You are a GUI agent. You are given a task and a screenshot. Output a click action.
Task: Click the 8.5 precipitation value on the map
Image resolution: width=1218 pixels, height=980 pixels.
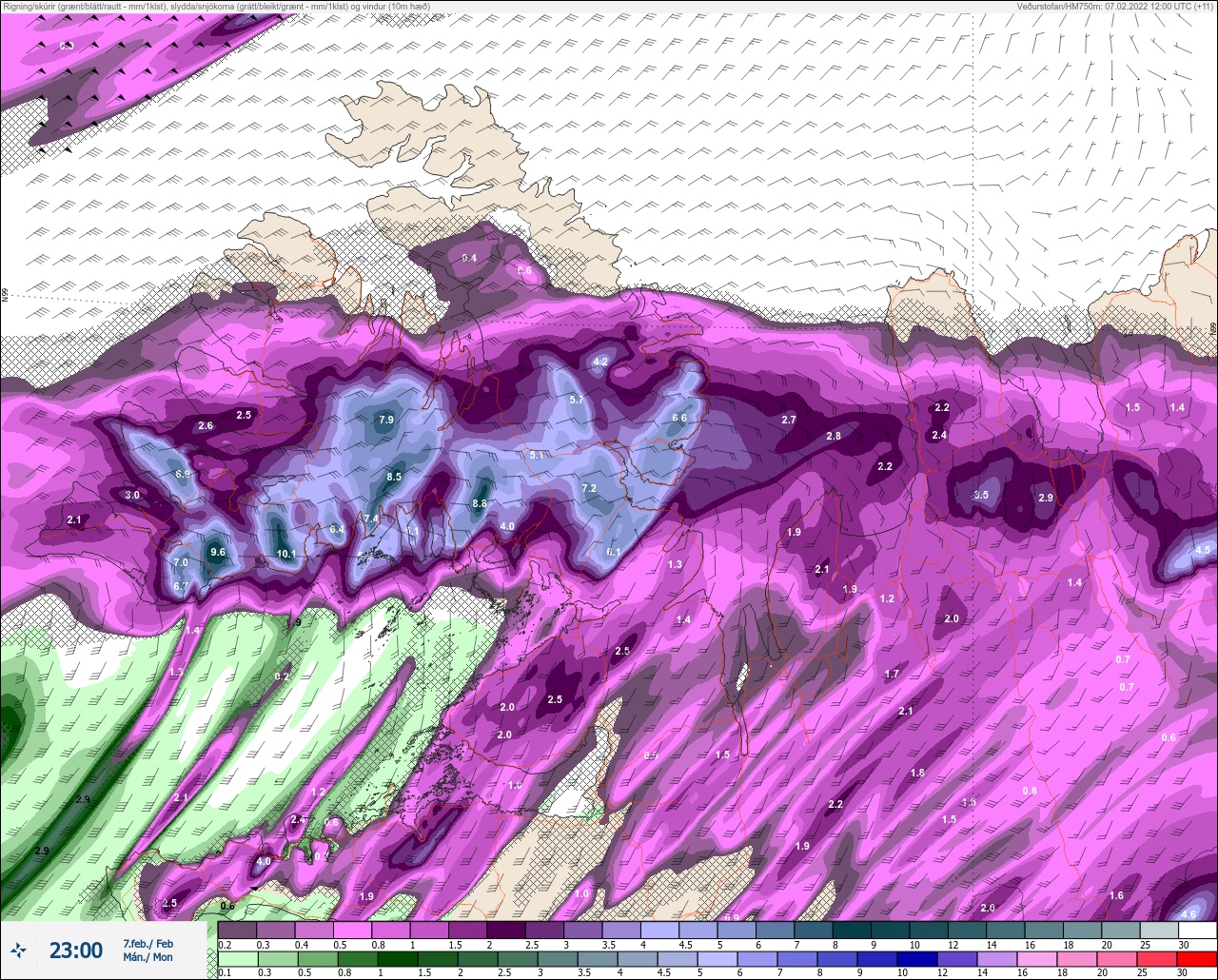tap(394, 477)
